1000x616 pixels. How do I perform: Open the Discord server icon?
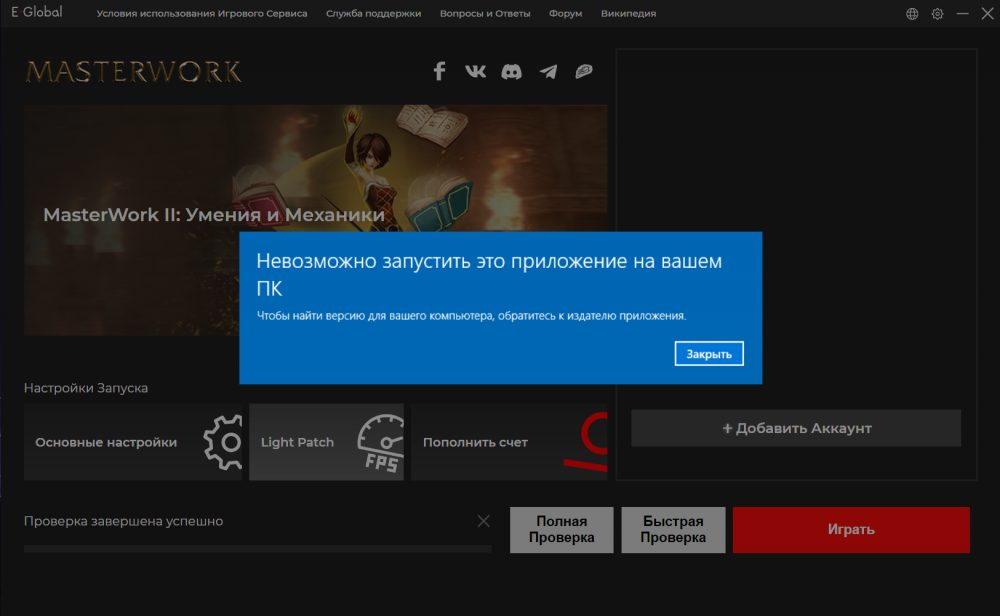(511, 71)
